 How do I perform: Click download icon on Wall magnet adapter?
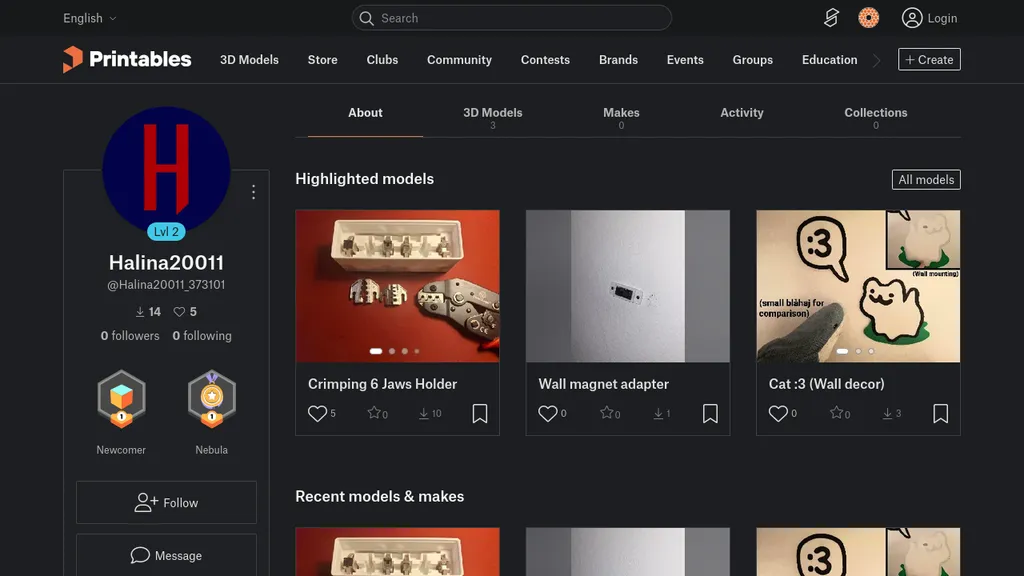point(658,413)
